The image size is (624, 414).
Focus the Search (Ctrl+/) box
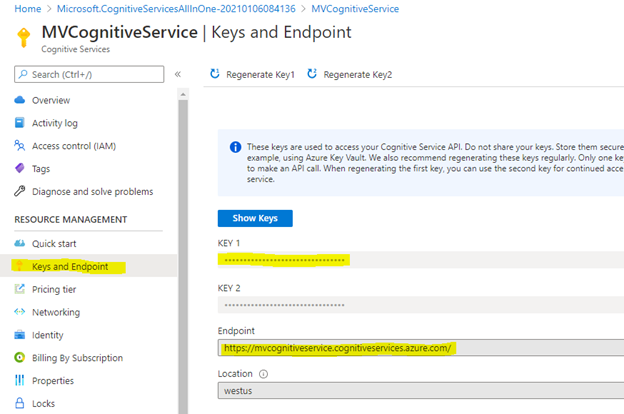coord(89,74)
